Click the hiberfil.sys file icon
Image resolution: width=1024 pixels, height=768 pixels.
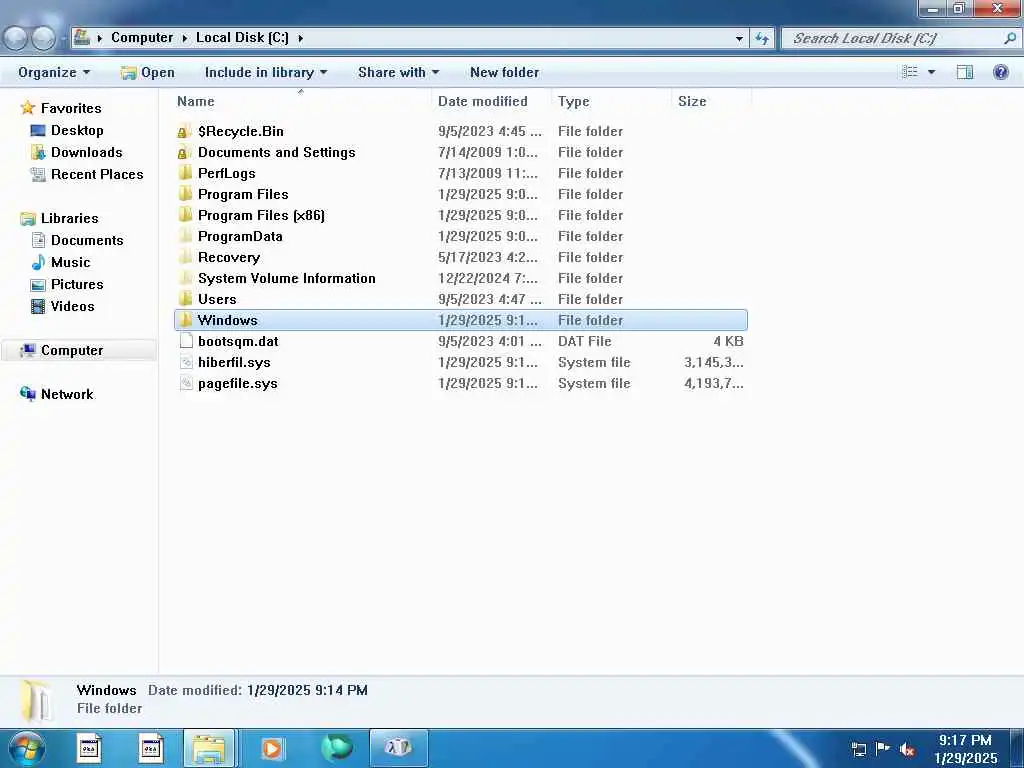pos(186,362)
